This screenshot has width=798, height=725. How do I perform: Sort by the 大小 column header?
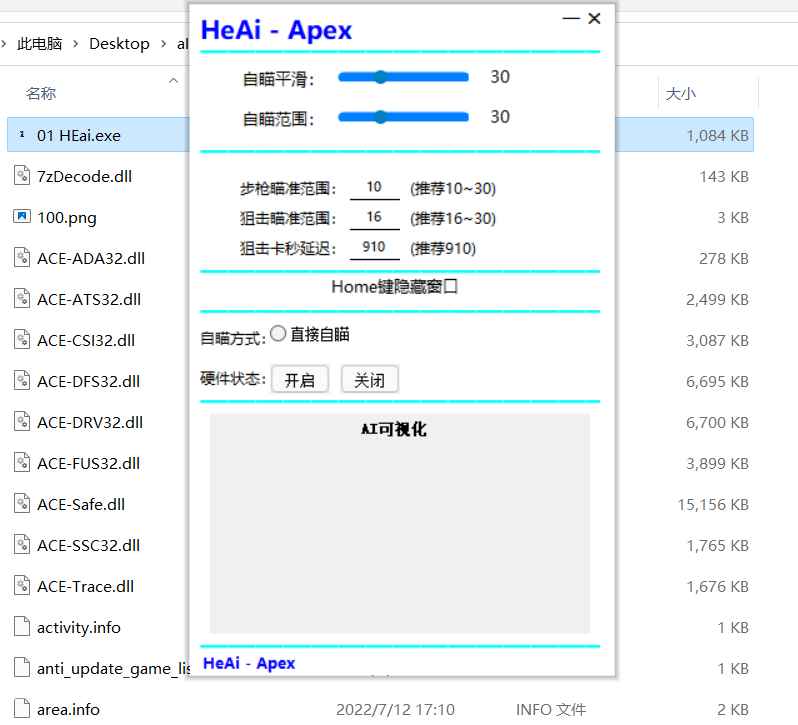pyautogui.click(x=680, y=94)
